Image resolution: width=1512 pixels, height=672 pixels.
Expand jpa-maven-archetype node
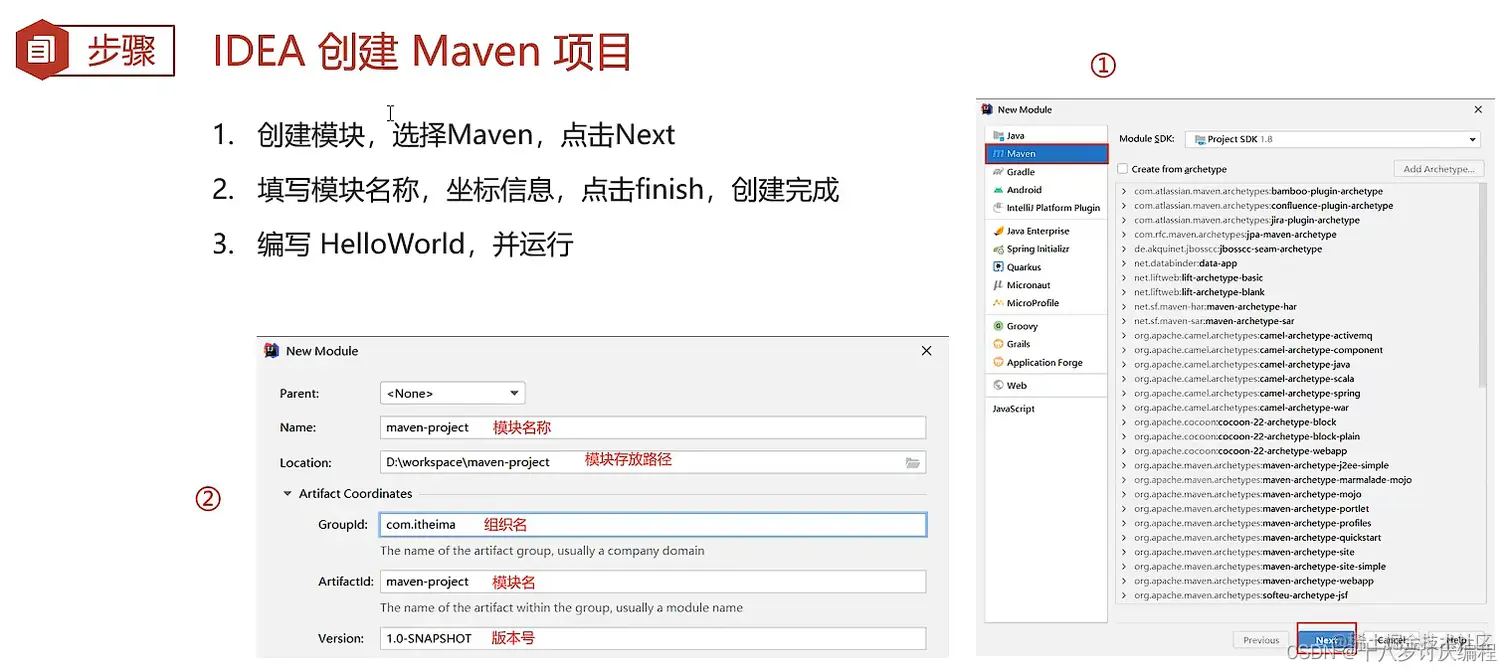tap(1124, 235)
